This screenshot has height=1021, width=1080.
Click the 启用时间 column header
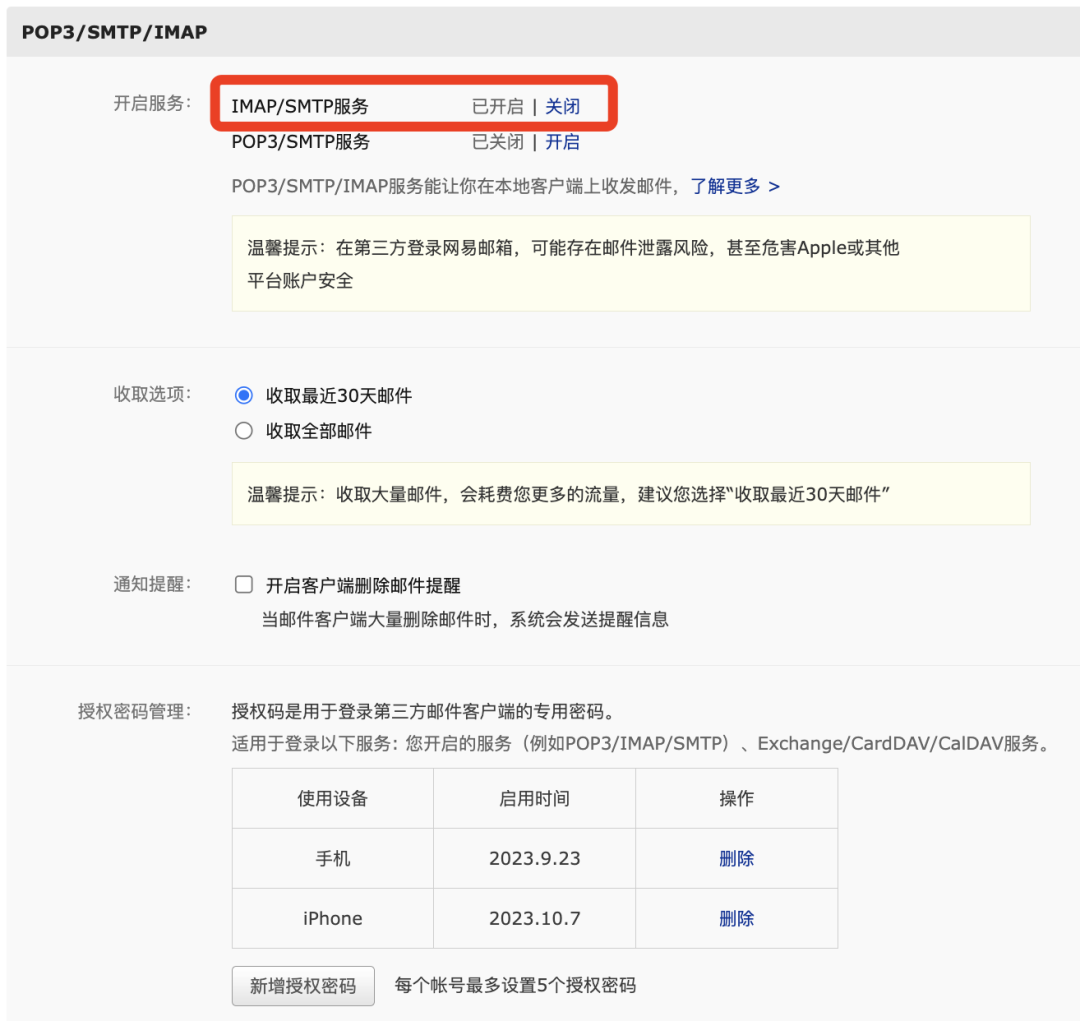tap(534, 798)
